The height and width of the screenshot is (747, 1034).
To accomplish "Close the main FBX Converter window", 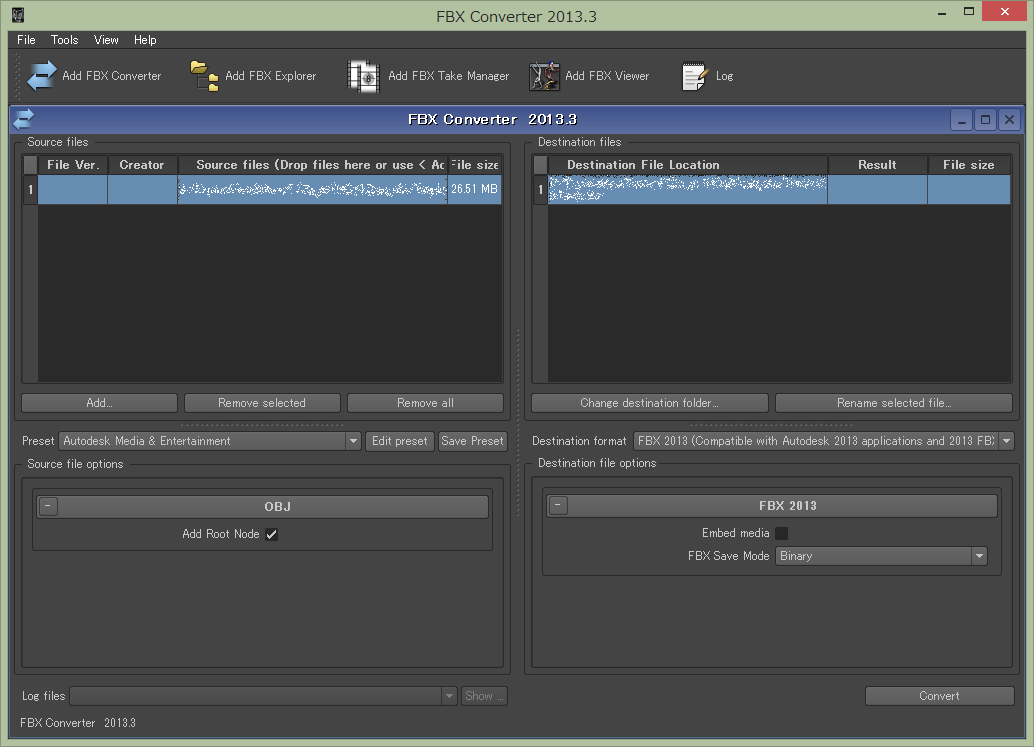I will point(1004,11).
